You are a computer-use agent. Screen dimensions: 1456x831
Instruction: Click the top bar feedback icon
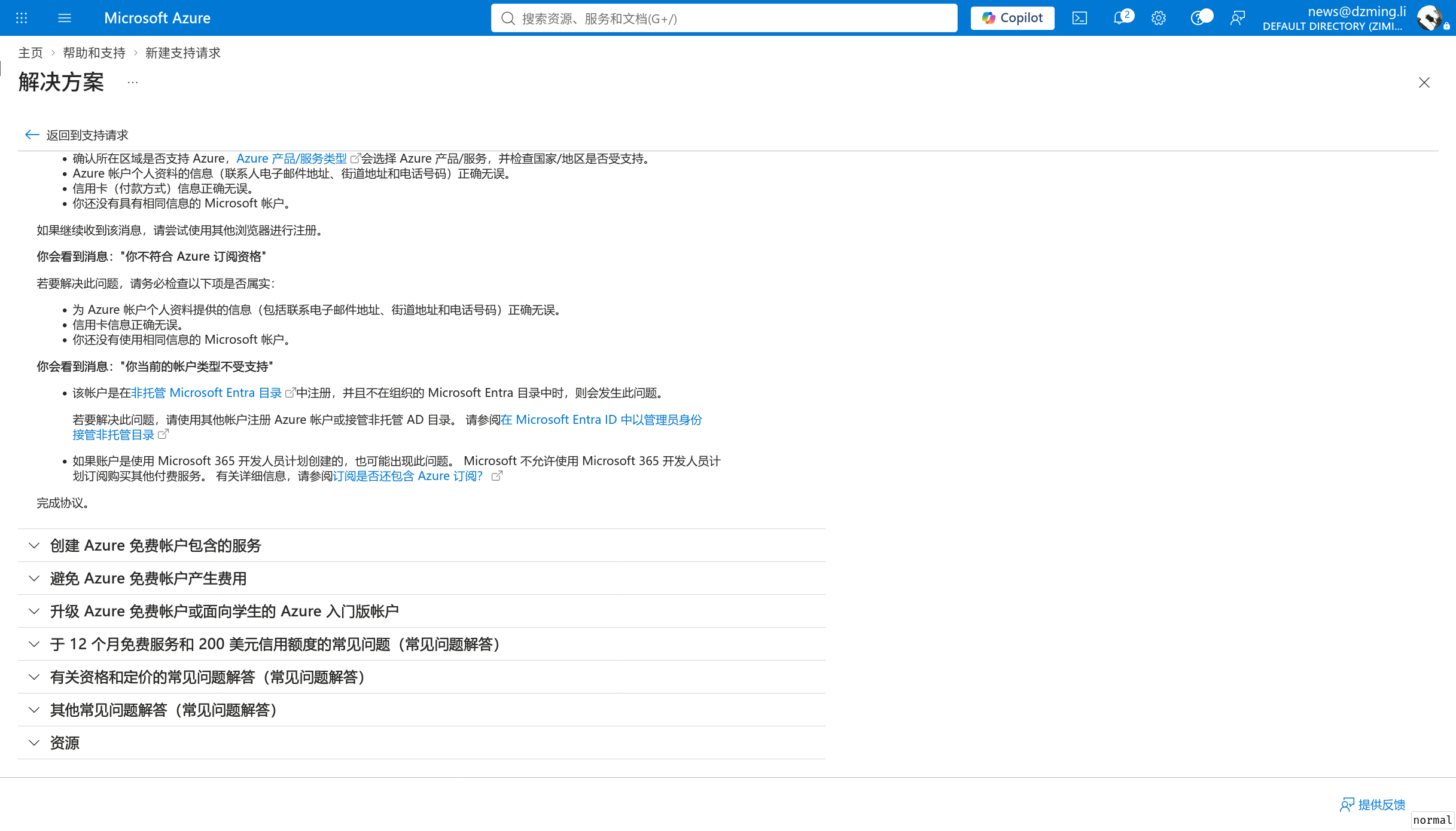point(1238,18)
